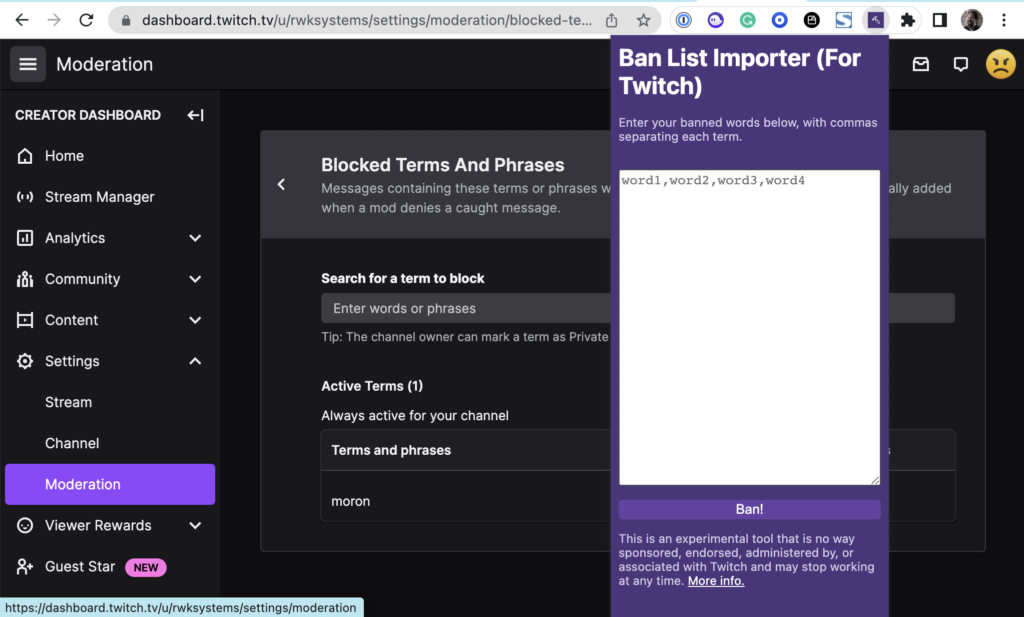The image size is (1024, 617).
Task: Click the back chevron on Blocked Terms
Action: click(x=281, y=185)
